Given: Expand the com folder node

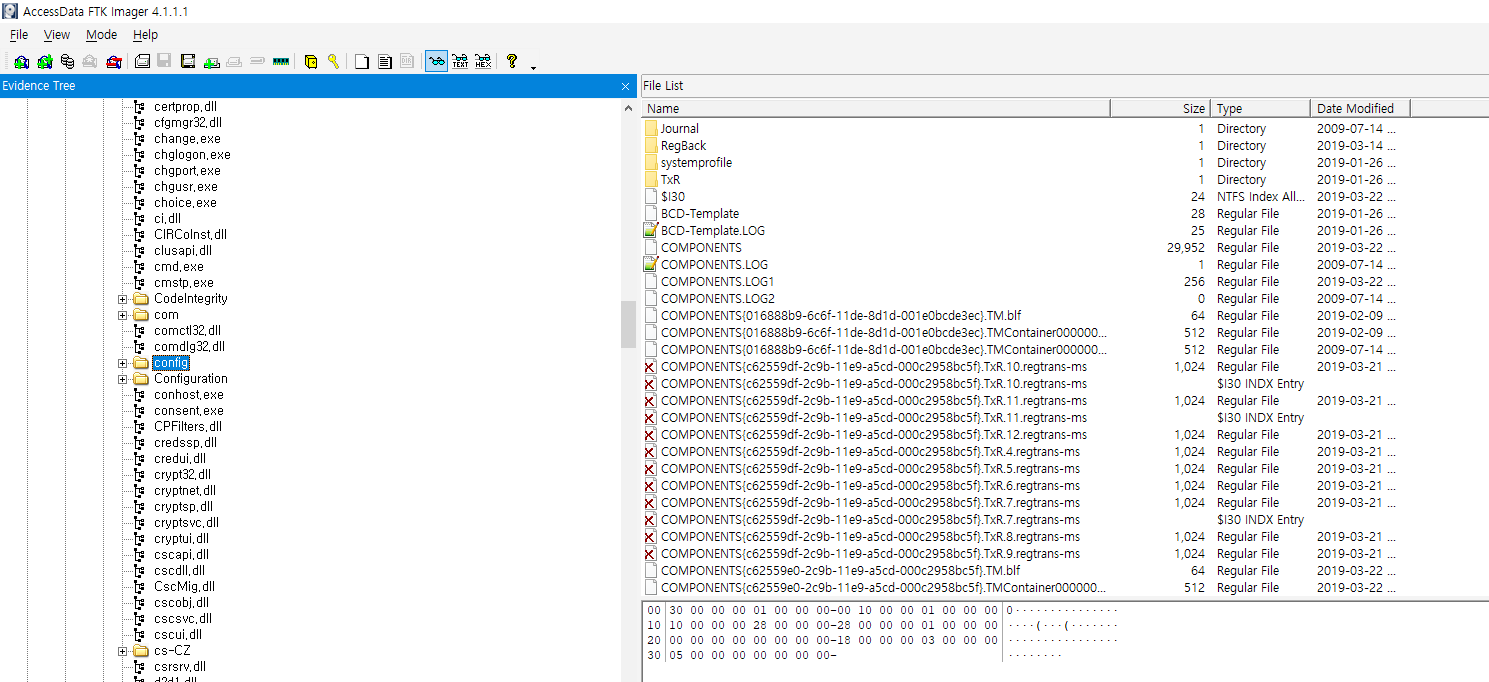Looking at the screenshot, I should coord(123,315).
